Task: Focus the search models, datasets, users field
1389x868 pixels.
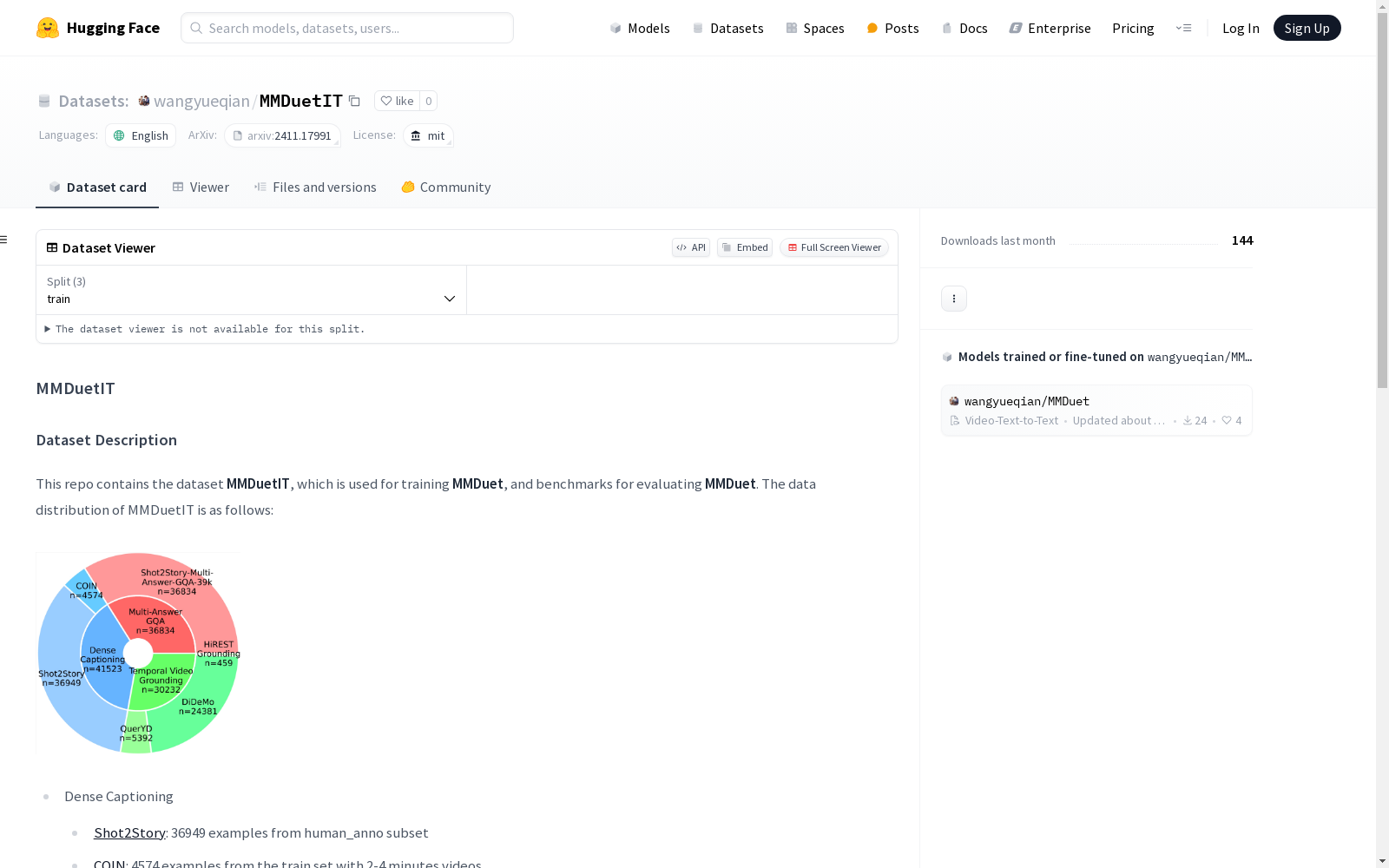Action: click(x=347, y=28)
